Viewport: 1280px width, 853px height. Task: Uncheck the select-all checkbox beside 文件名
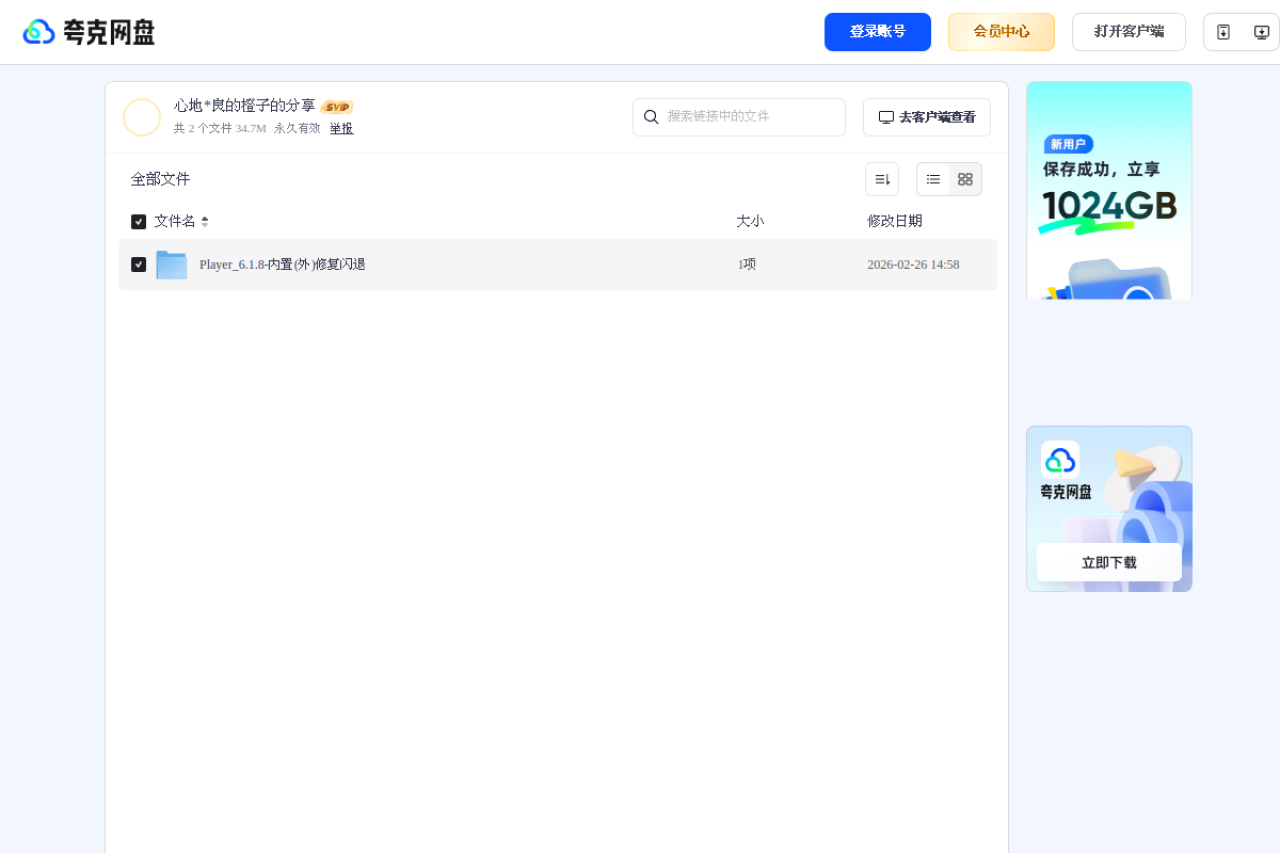(138, 221)
